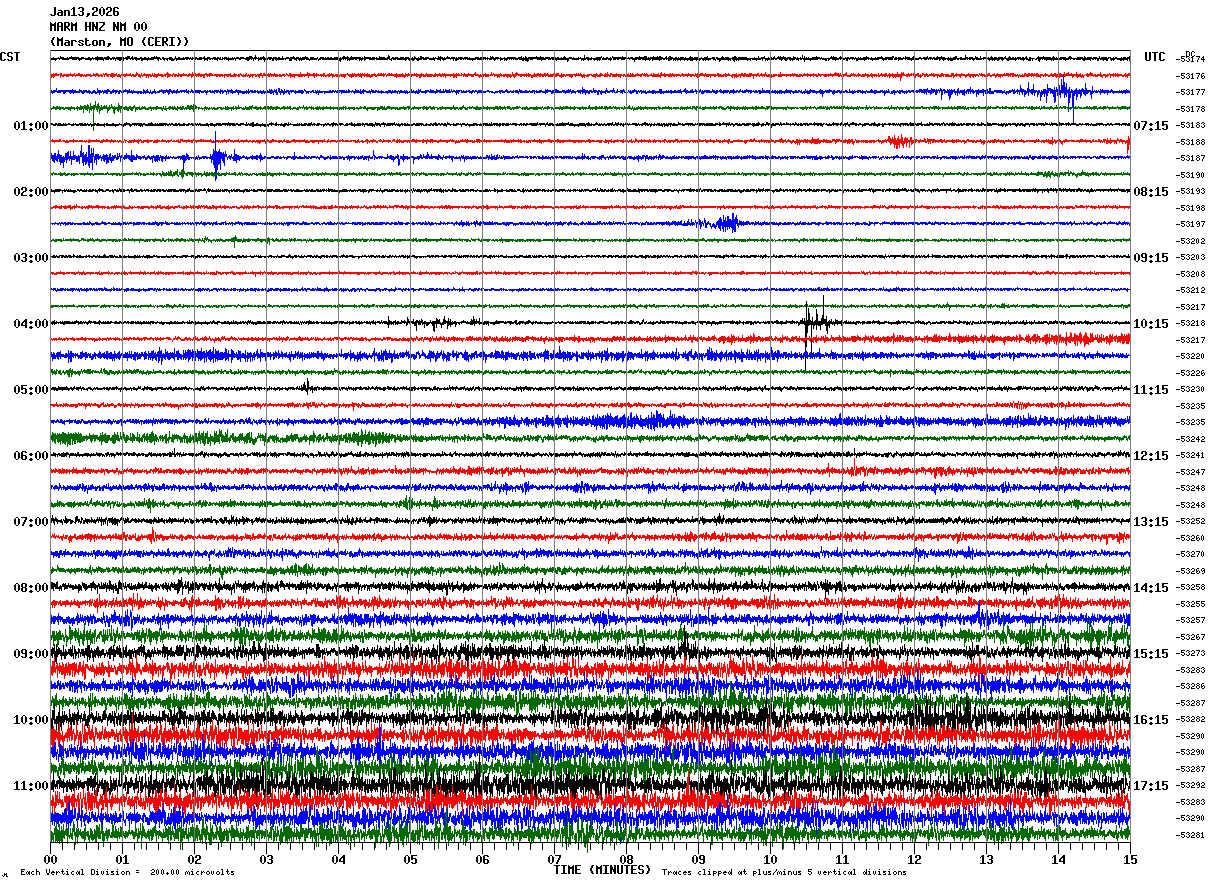Select the DC offset value -53286
The image size is (1210, 886).
coord(1190,686)
